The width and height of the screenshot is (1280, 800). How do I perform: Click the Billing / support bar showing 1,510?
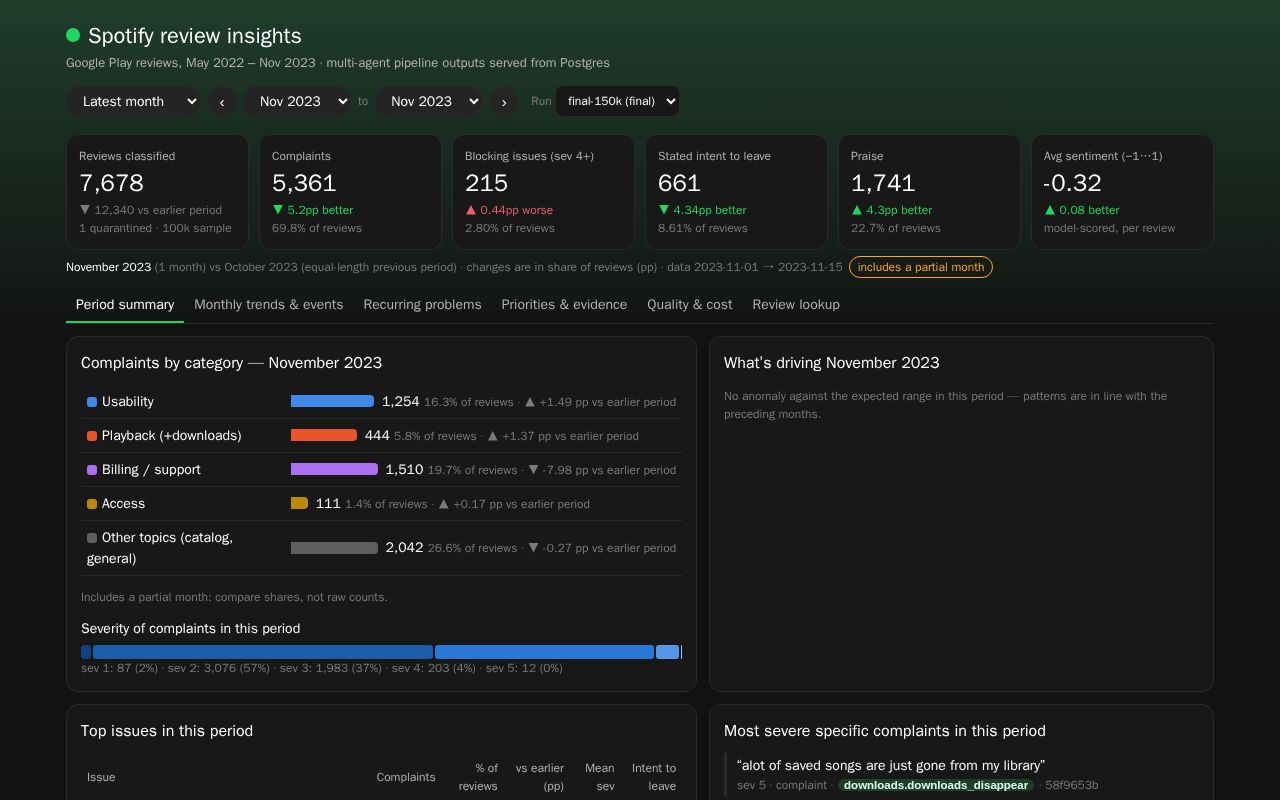click(334, 469)
